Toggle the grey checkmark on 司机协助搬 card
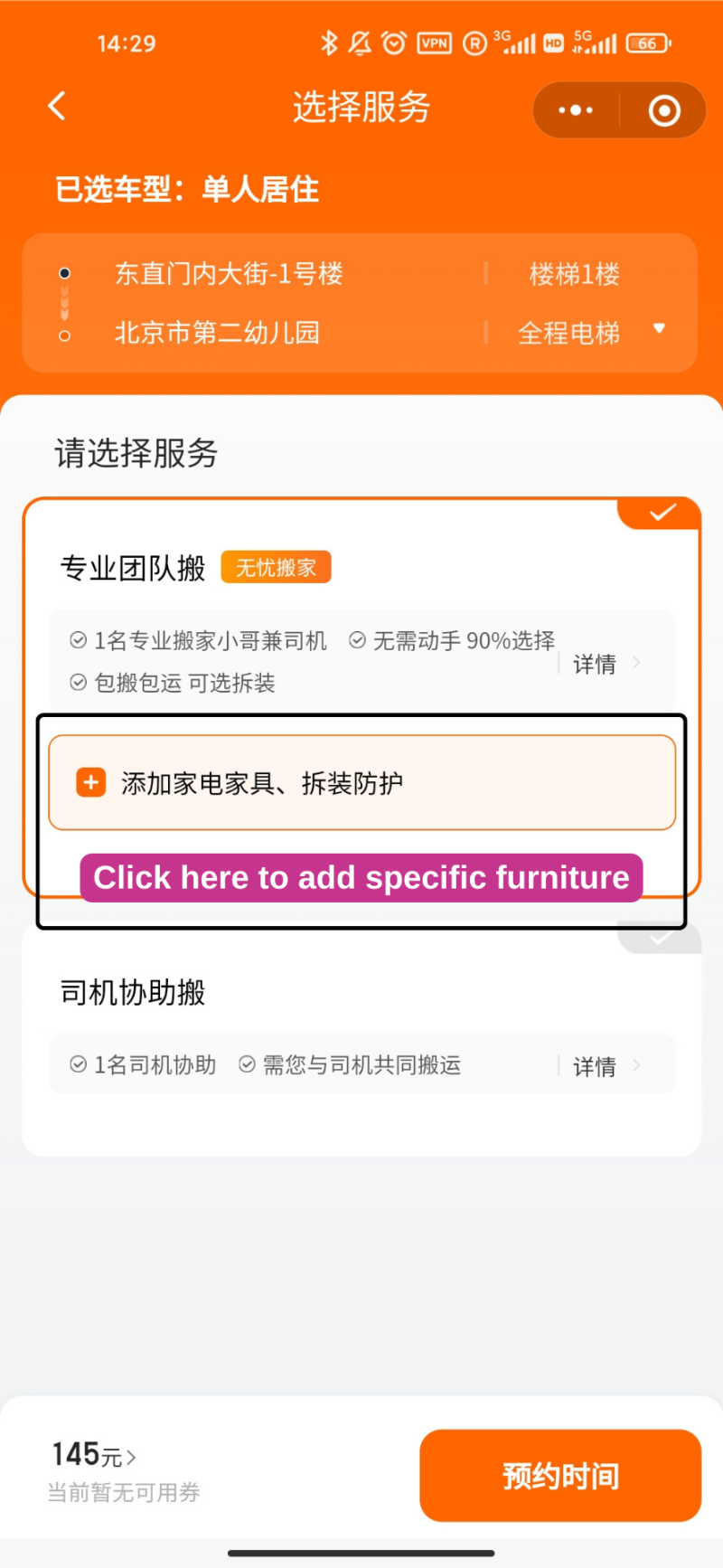 pos(660,939)
